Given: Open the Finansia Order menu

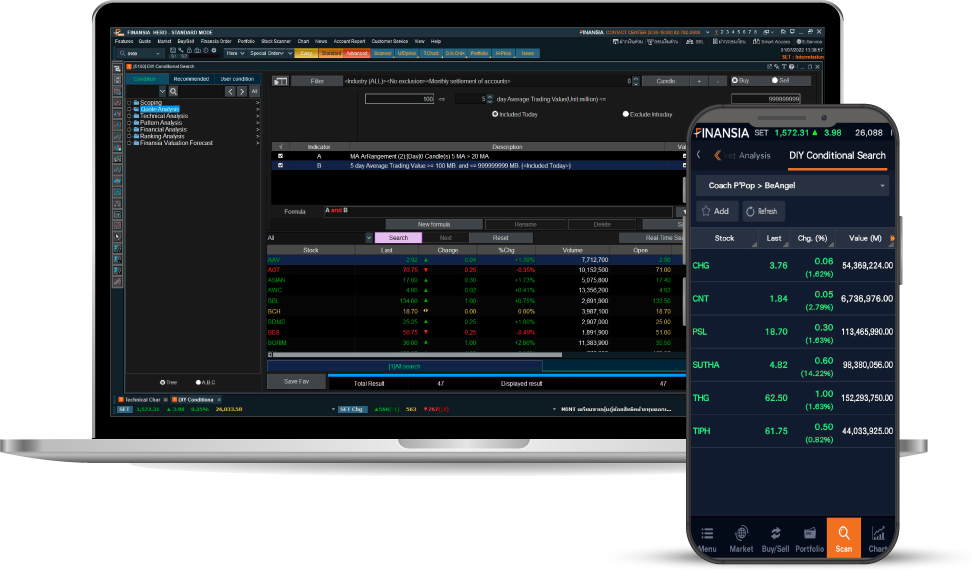Looking at the screenshot, I should [216, 42].
